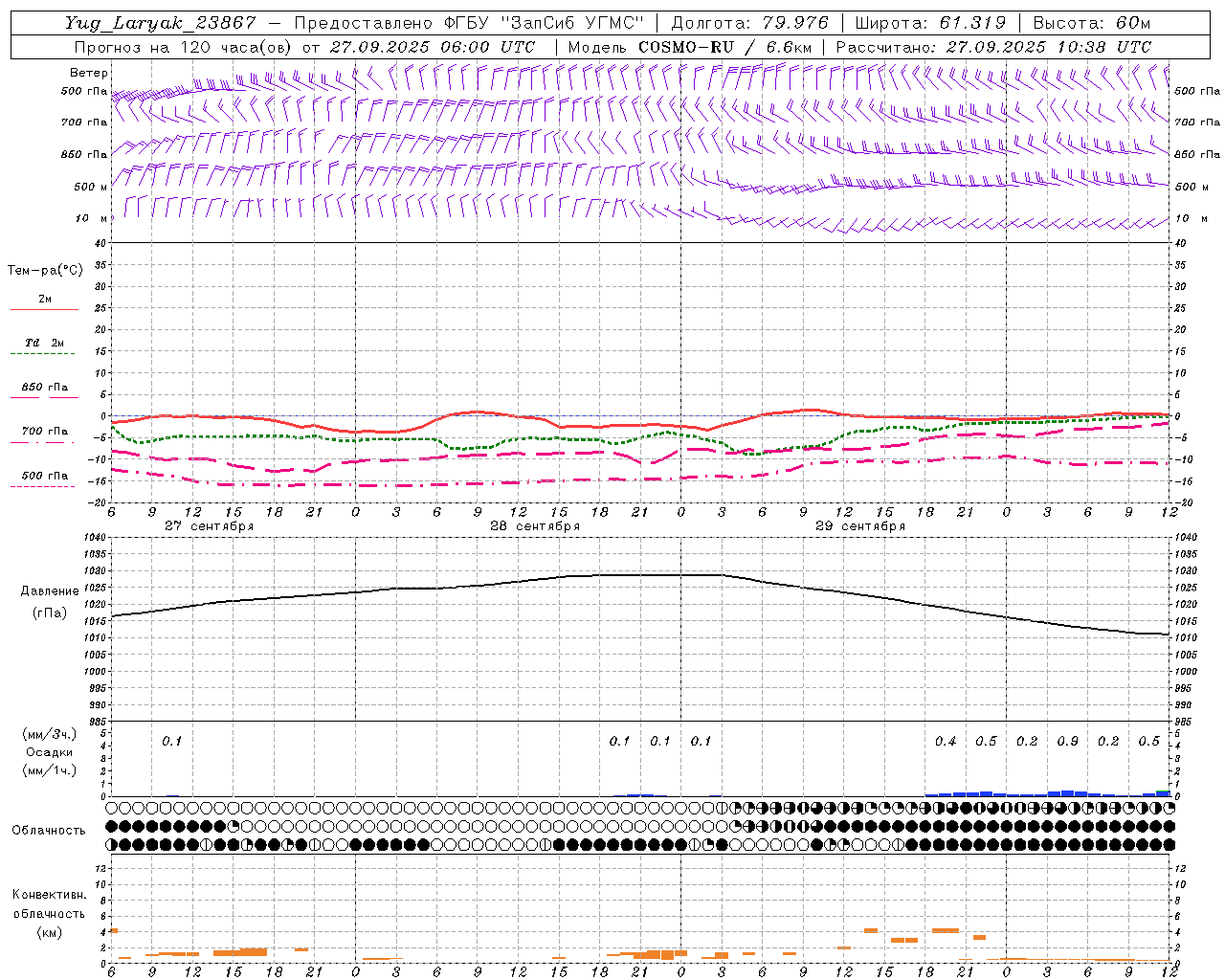Click the latitude value 61.319
1225x980 pixels.
972,23
